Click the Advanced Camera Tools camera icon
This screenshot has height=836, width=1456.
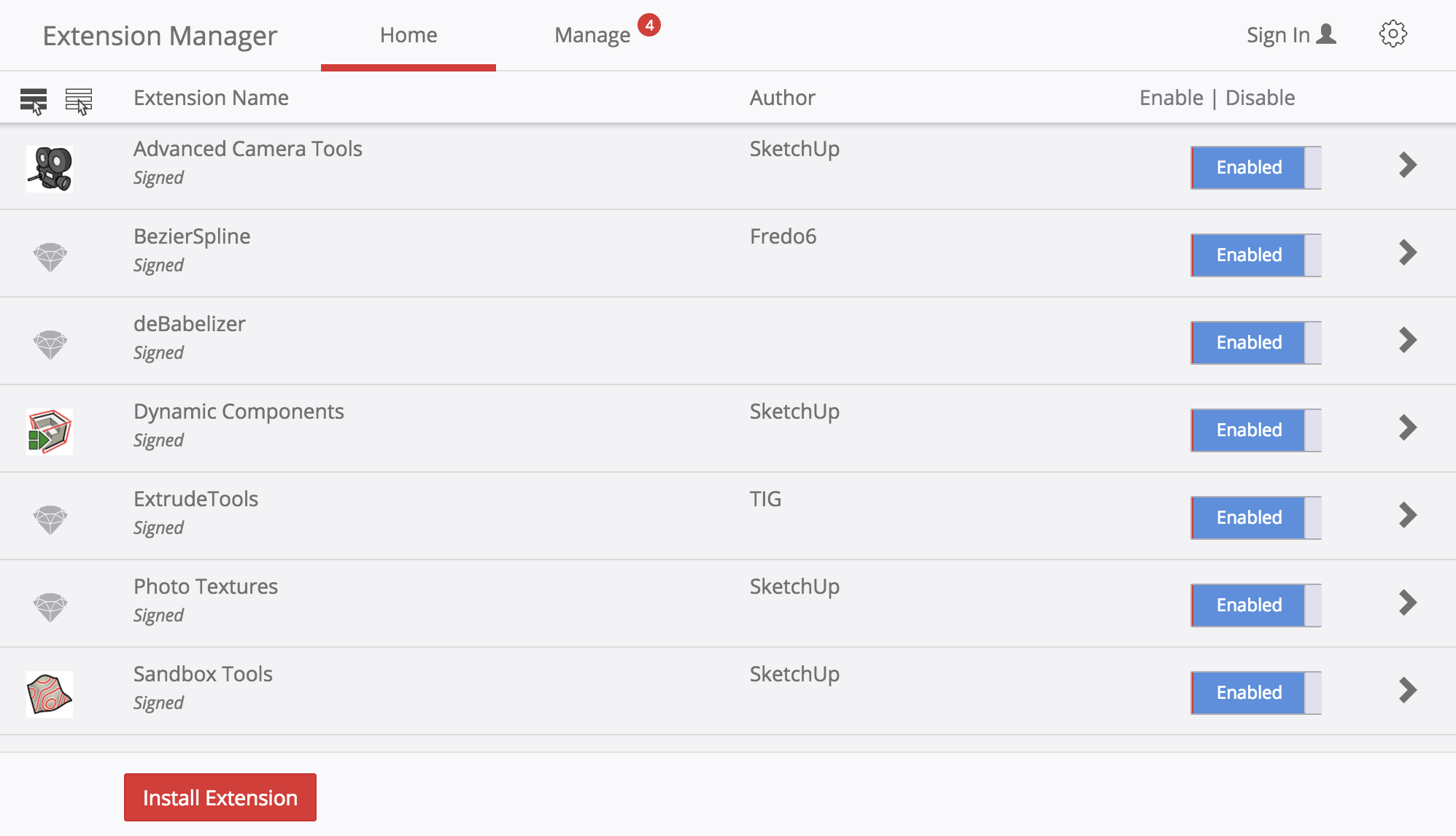coord(50,169)
